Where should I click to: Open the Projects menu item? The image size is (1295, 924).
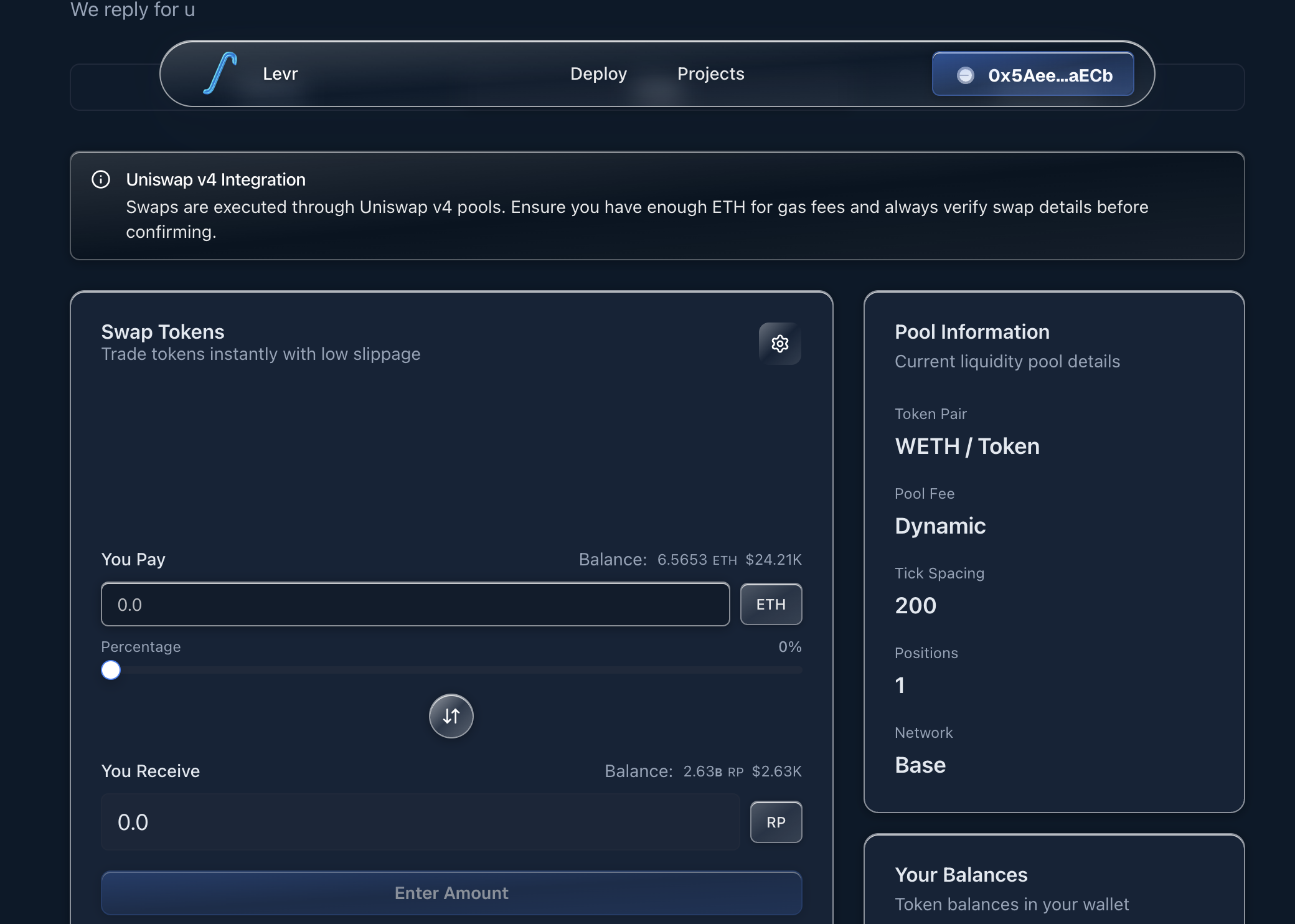[x=710, y=73]
